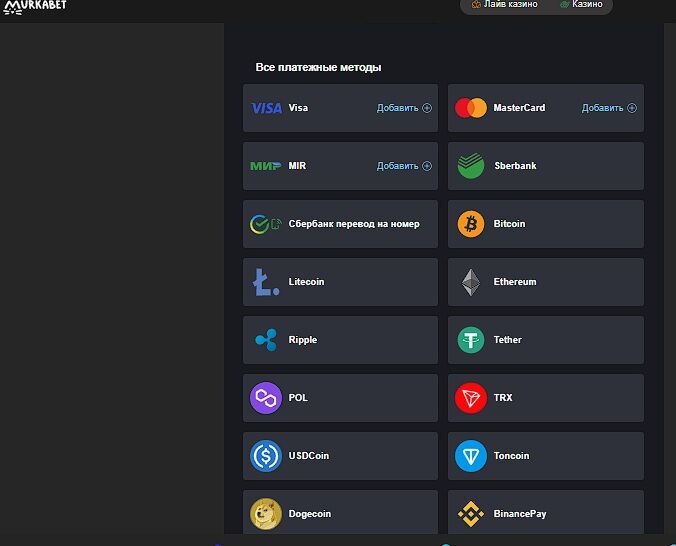Screen dimensions: 676x546
Task: Add a Visa card
Action: click(x=404, y=108)
